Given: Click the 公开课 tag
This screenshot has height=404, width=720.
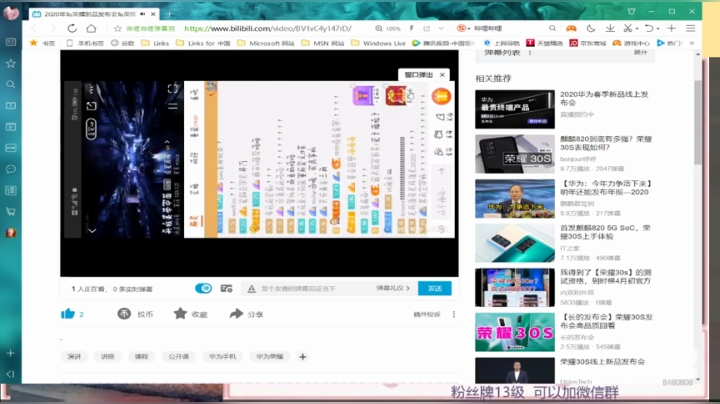Looking at the screenshot, I should (178, 357).
